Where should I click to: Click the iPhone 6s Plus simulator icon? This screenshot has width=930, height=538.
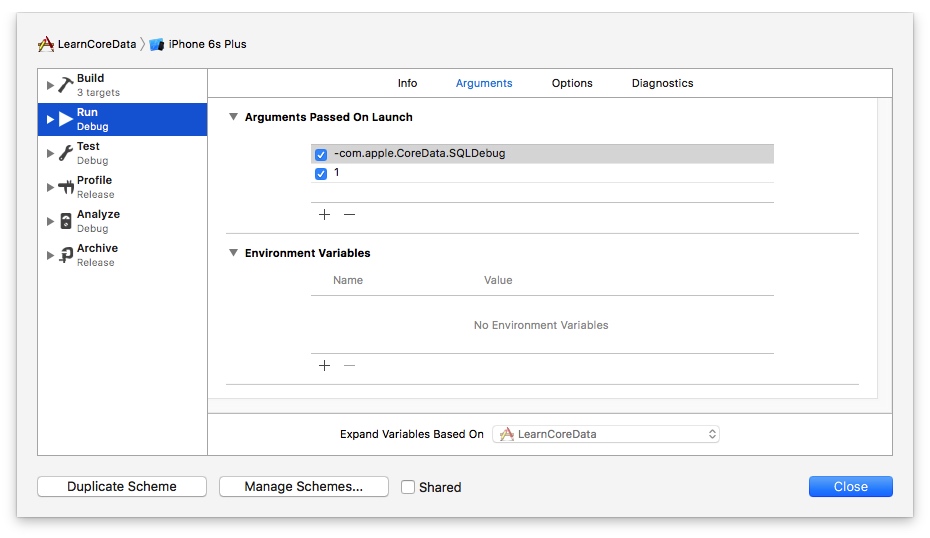157,44
